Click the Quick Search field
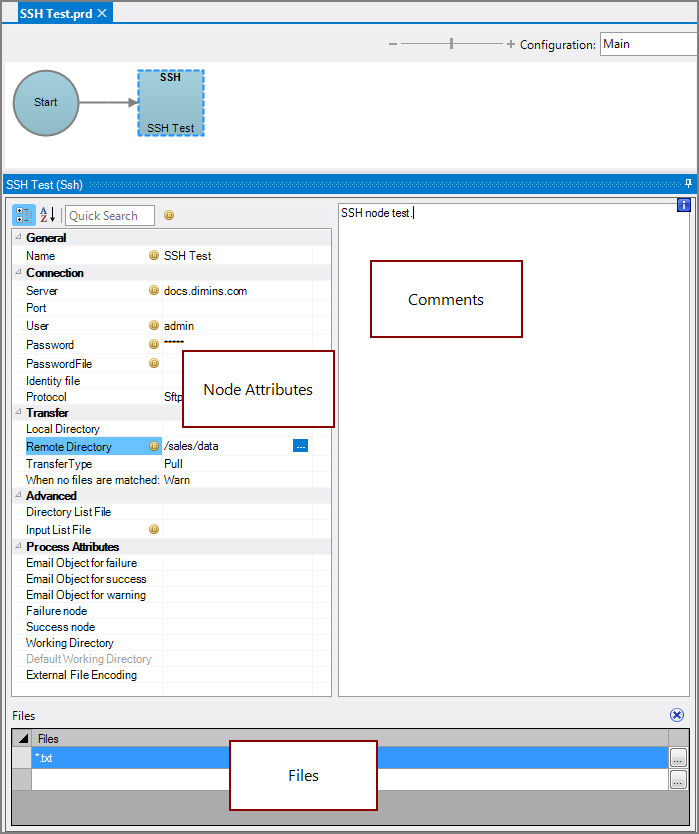Image resolution: width=699 pixels, height=834 pixels. pyautogui.click(x=110, y=215)
